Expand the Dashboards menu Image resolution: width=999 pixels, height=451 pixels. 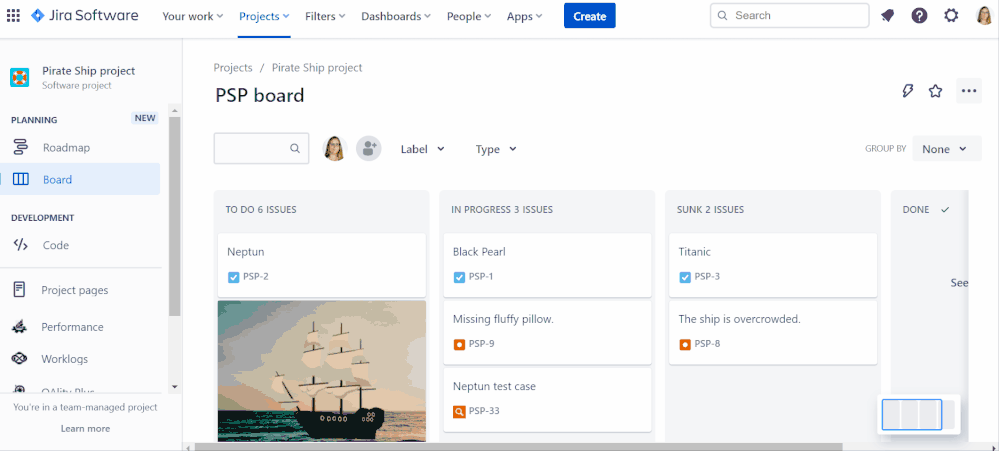click(396, 17)
